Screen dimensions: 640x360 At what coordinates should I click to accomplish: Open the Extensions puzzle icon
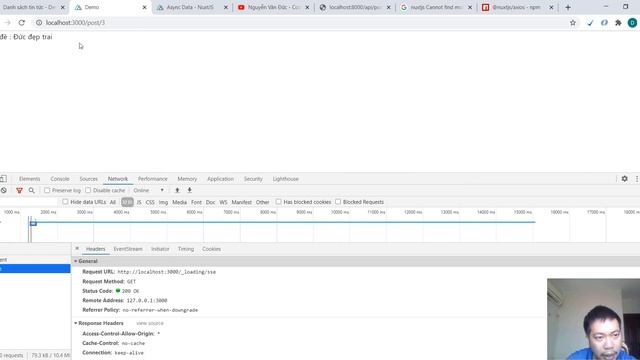pos(618,23)
